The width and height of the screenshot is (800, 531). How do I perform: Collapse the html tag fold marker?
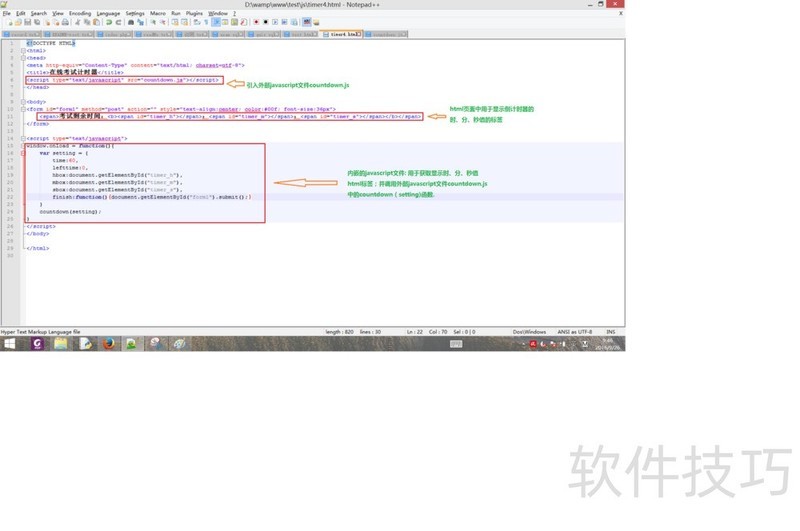click(23, 51)
